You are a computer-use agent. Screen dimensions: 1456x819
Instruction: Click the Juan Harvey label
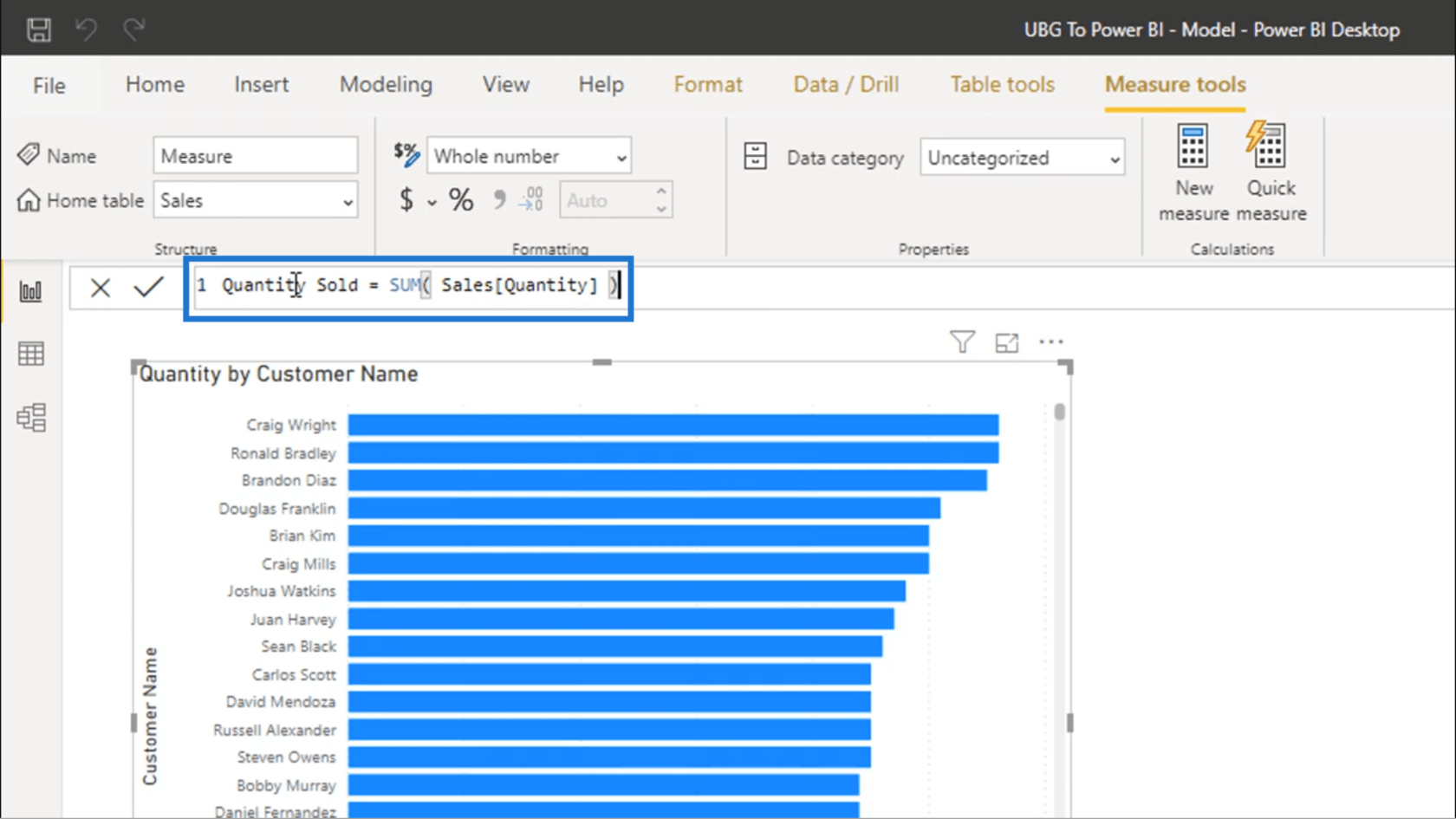pyautogui.click(x=292, y=619)
